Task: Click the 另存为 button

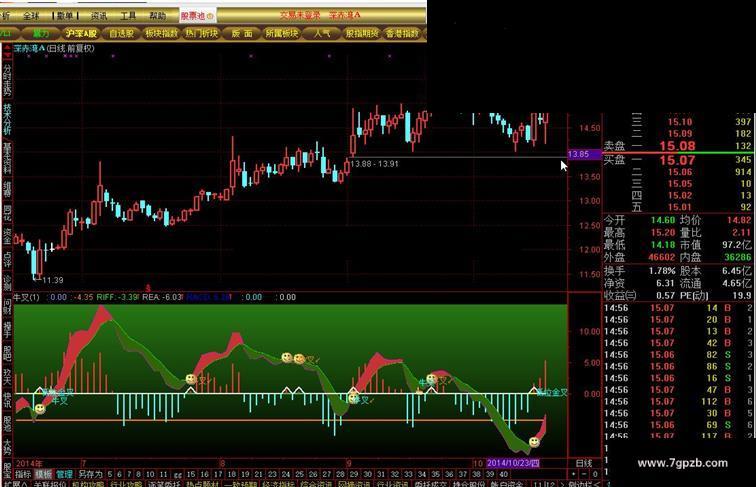Action: [x=90, y=474]
